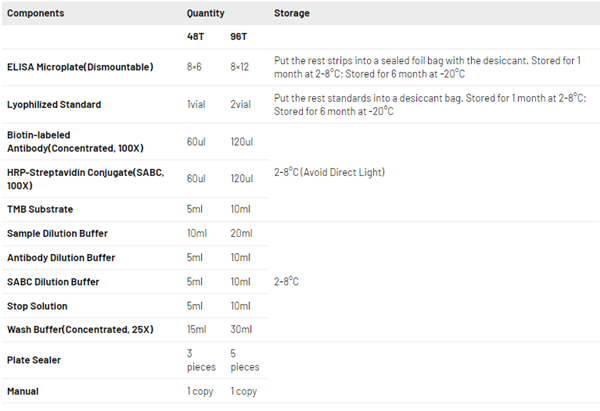Click the Manual row label

(x=25, y=391)
